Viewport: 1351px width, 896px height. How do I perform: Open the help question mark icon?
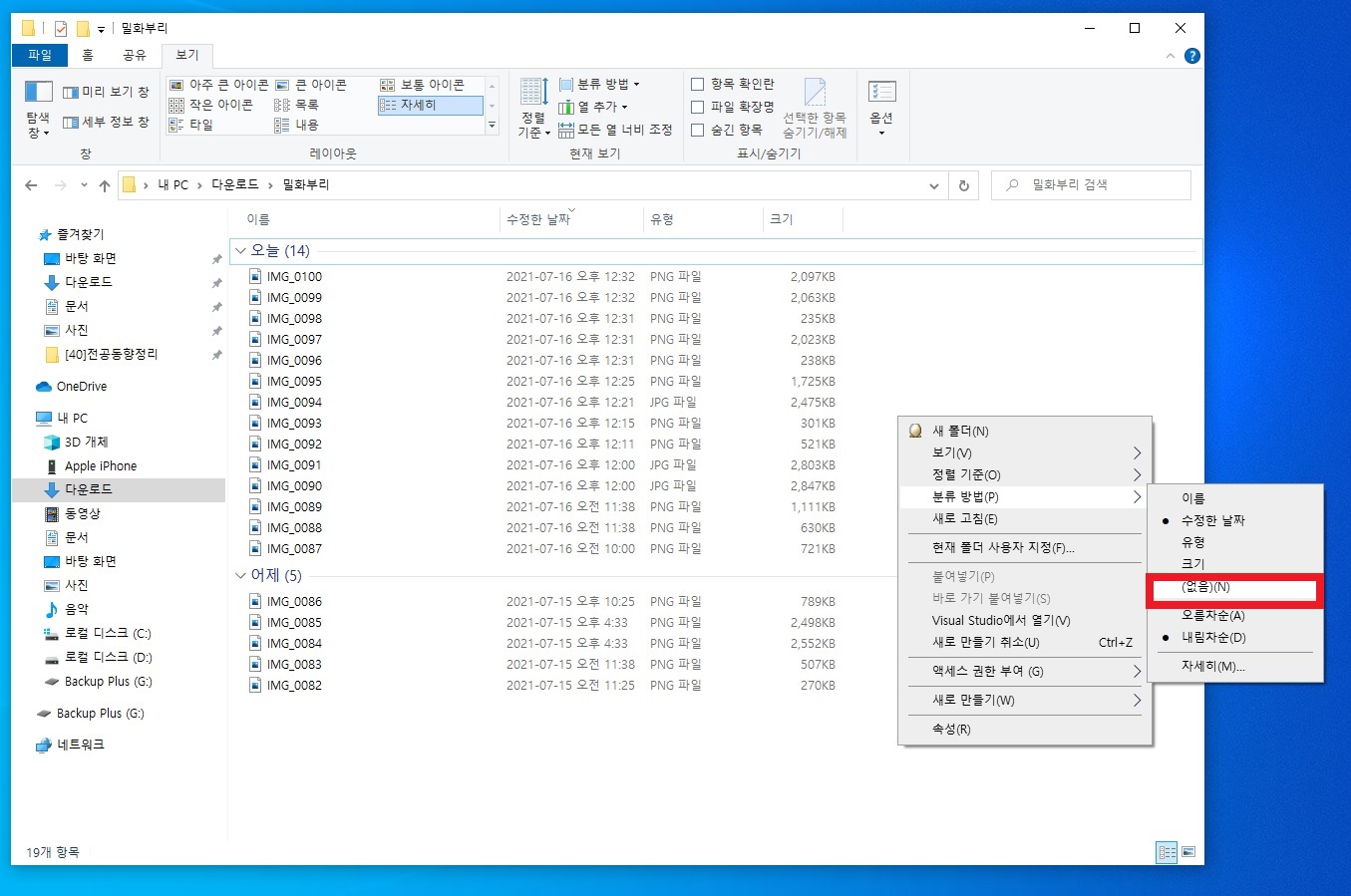tap(1191, 56)
